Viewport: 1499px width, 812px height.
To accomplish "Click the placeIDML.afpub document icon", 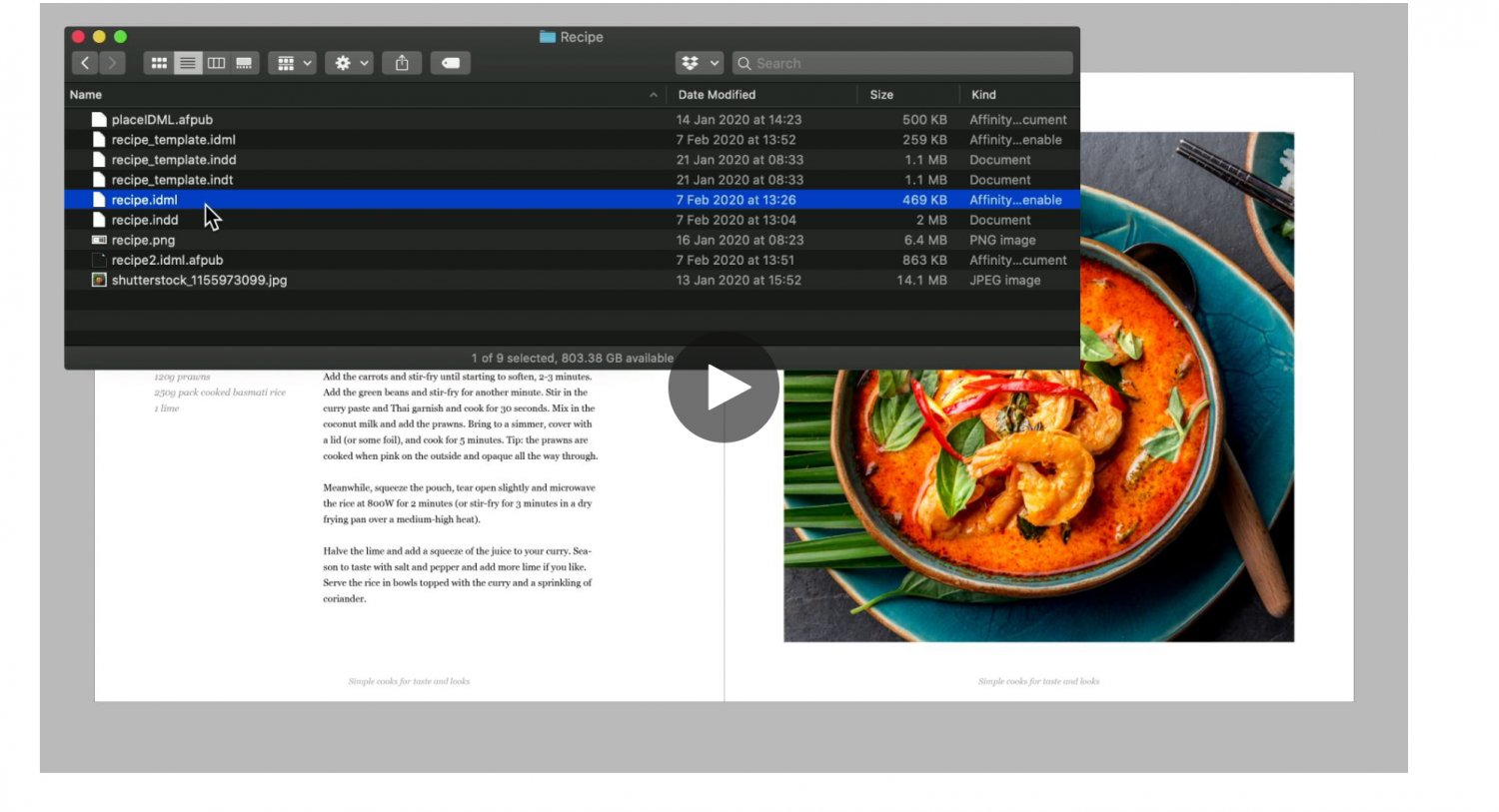I will point(99,120).
